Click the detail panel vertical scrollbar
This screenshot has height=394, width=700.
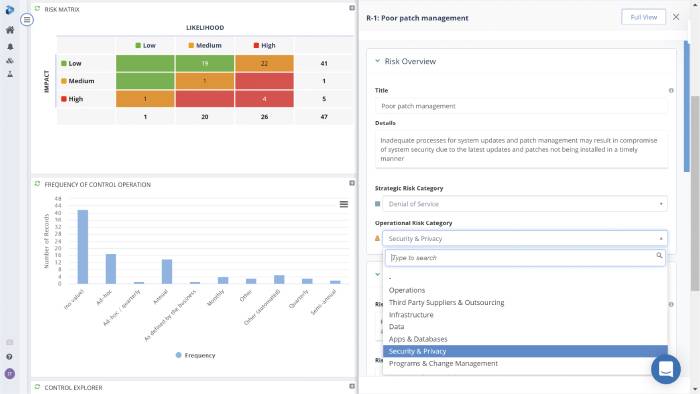[687, 107]
